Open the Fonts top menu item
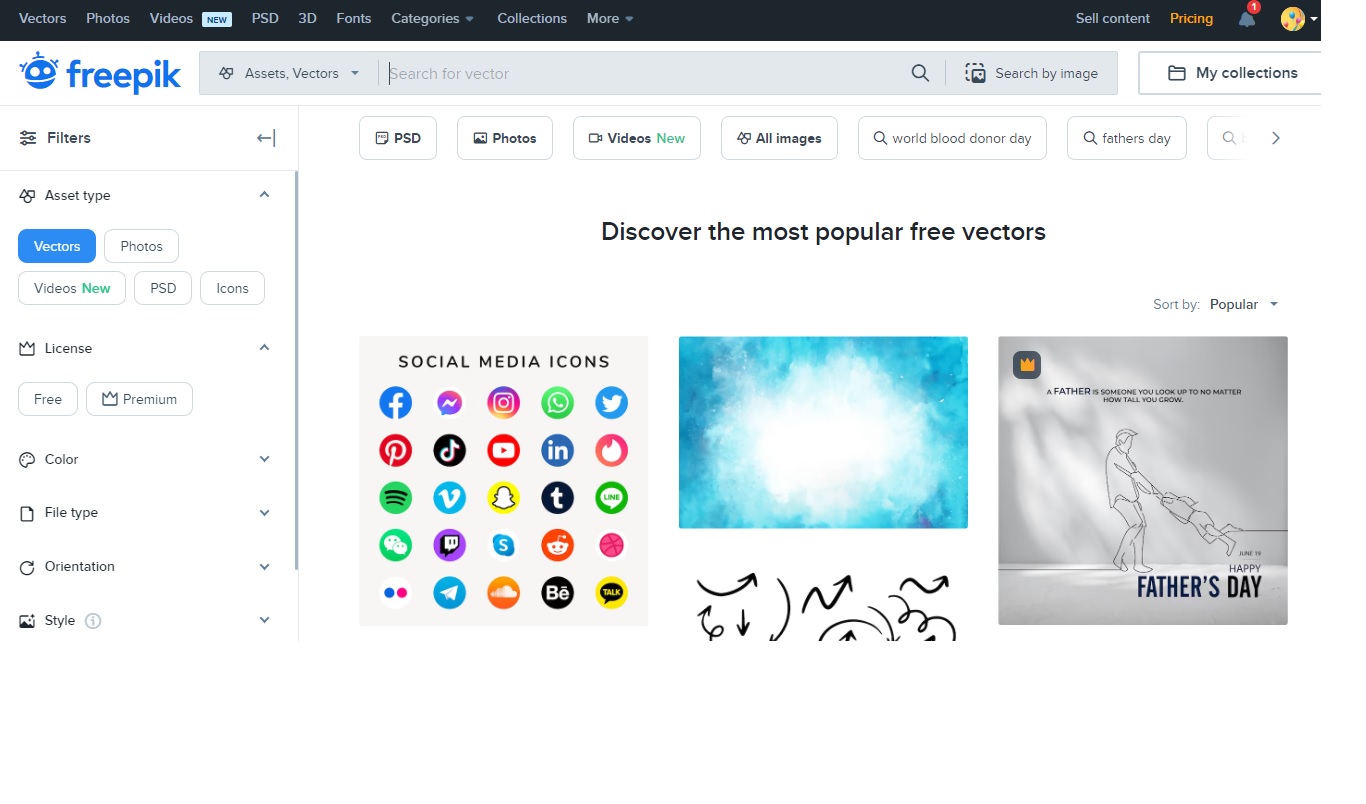Viewport: 1366px width, 804px height. click(354, 18)
